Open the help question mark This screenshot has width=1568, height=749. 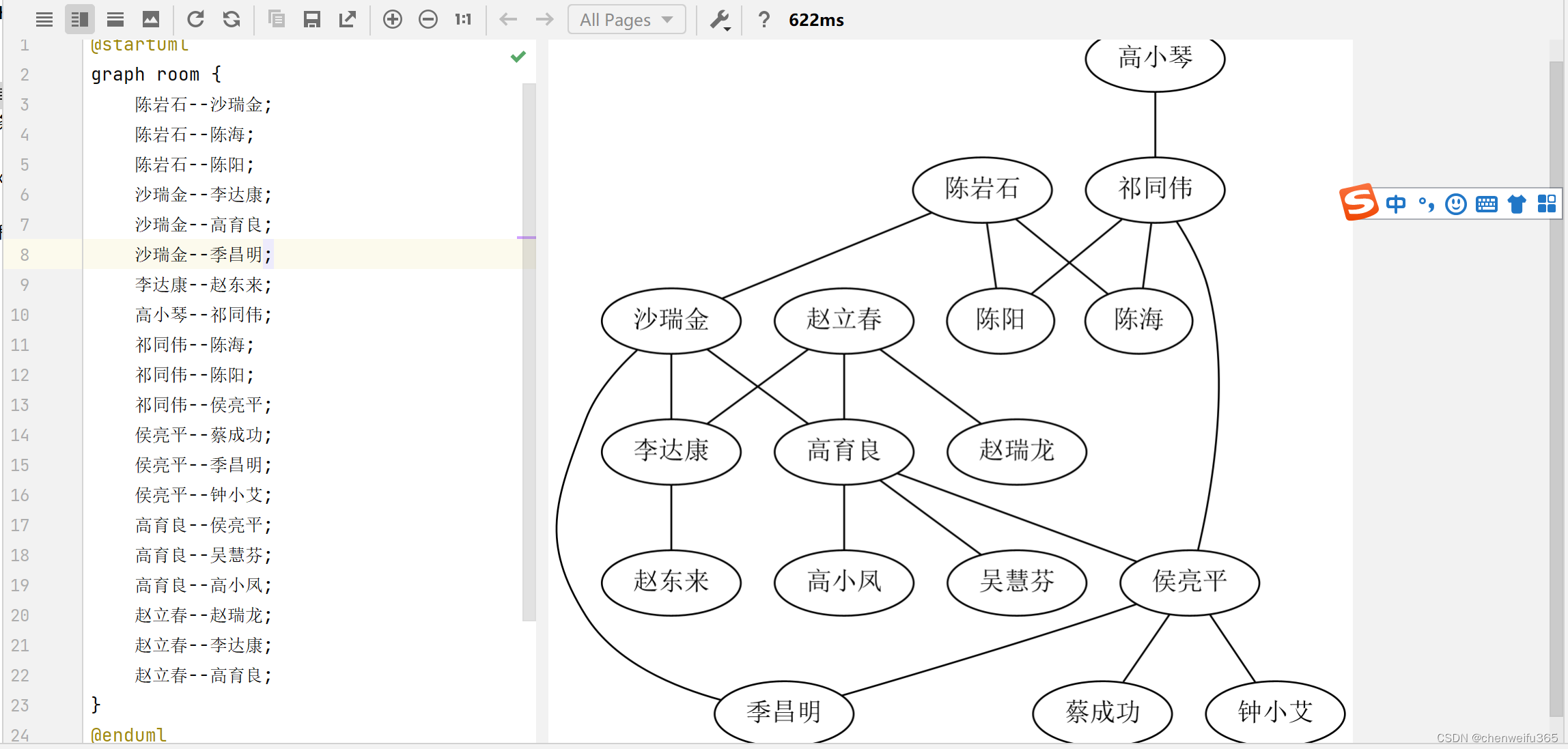pyautogui.click(x=763, y=19)
